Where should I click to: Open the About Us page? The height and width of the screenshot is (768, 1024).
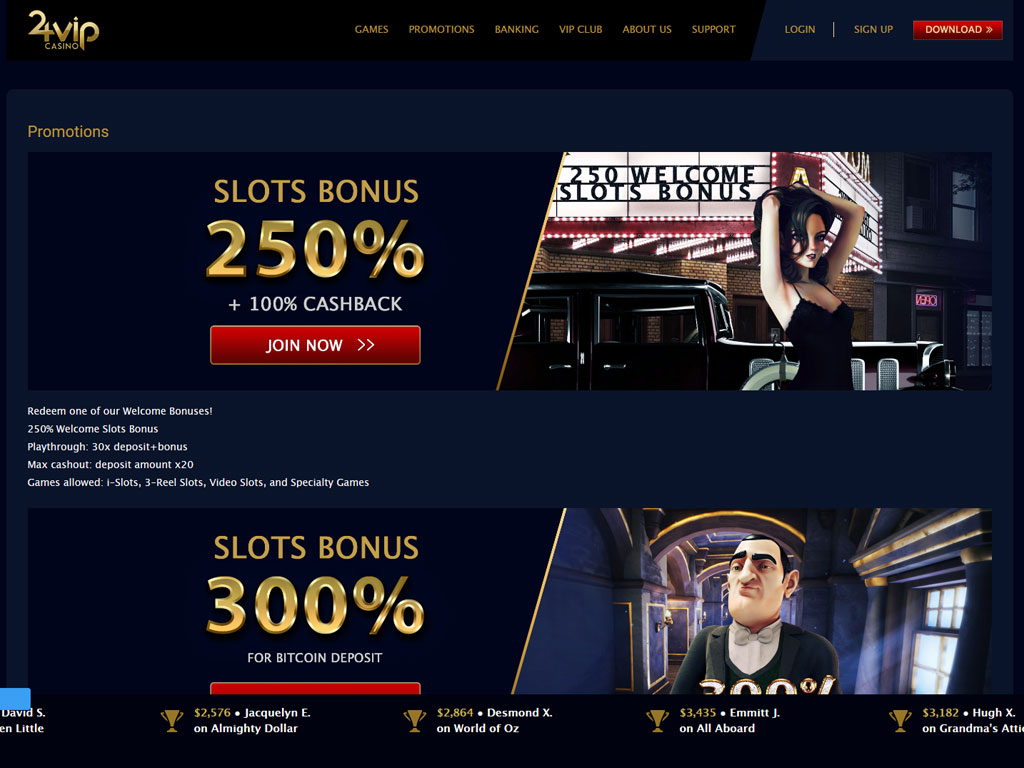(x=647, y=29)
